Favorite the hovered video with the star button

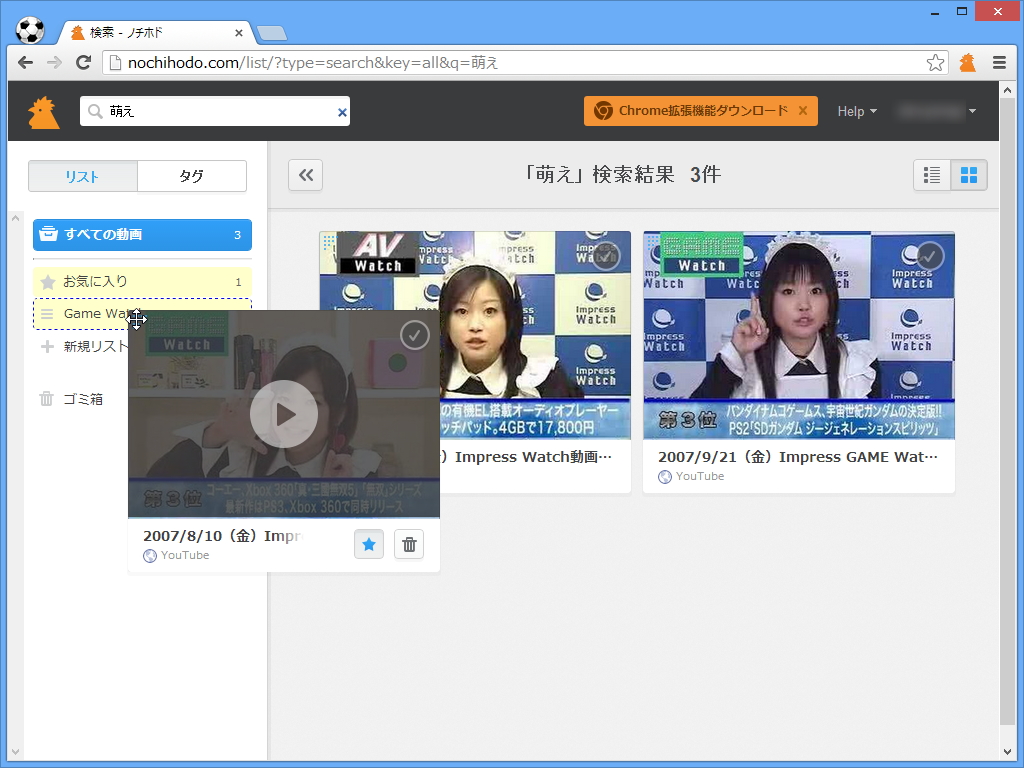click(368, 544)
